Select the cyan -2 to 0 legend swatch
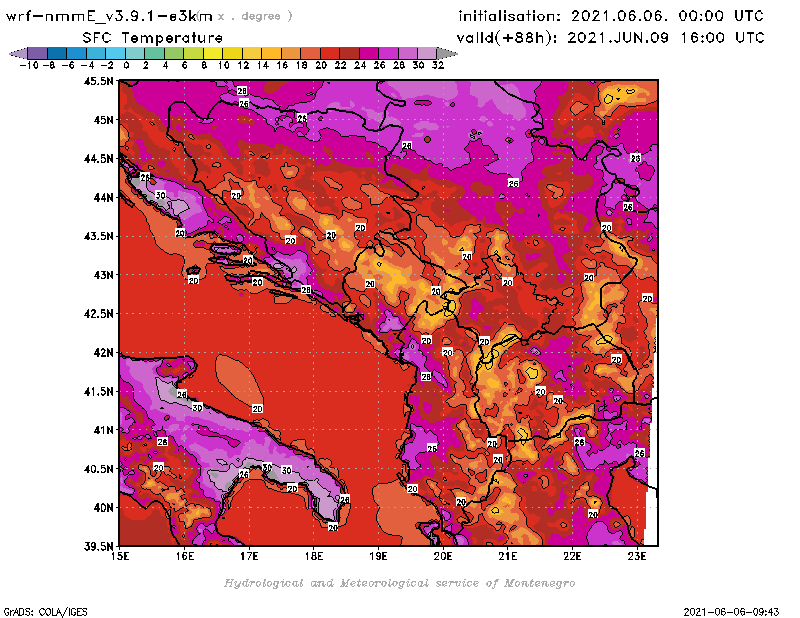The width and height of the screenshot is (800, 618). [x=115, y=53]
